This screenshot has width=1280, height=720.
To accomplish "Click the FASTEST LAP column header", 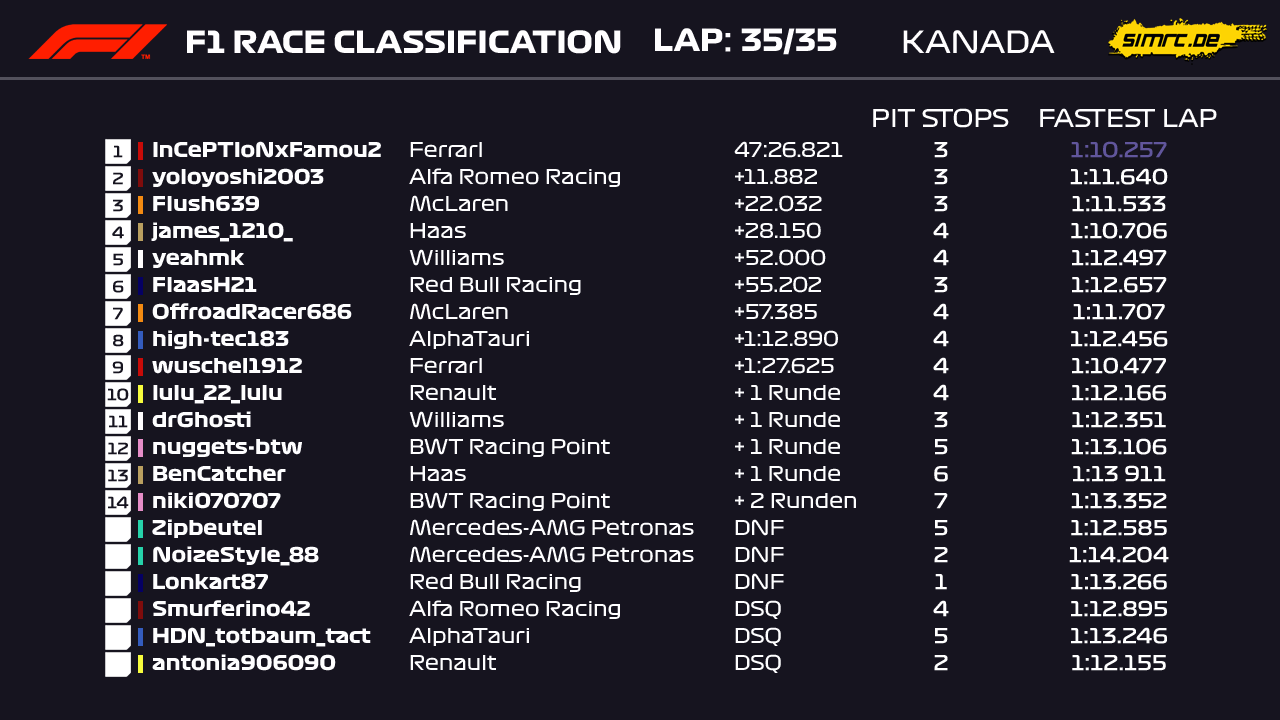I will [1127, 118].
